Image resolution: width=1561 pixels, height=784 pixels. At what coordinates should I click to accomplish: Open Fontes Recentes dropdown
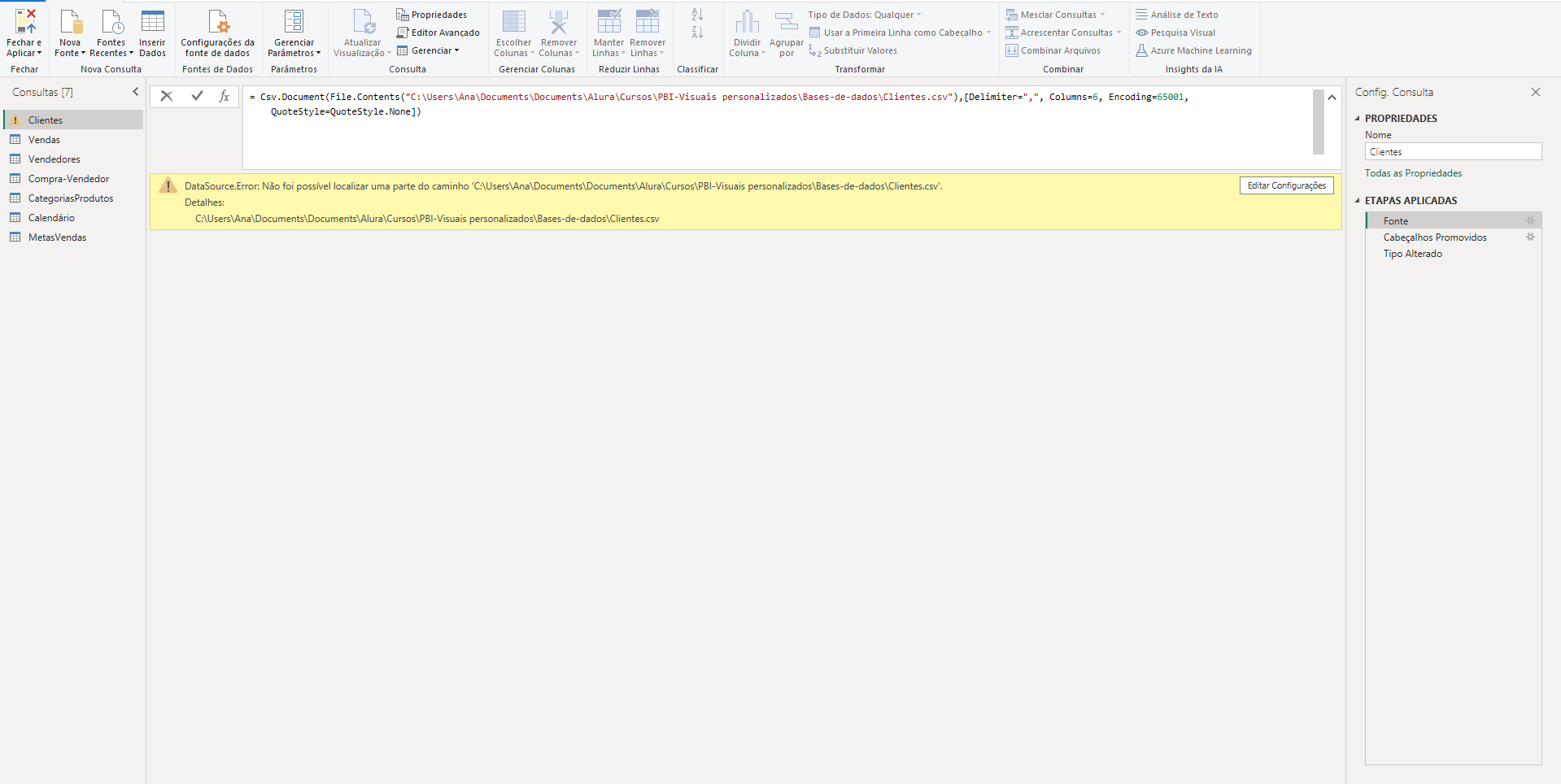click(111, 33)
